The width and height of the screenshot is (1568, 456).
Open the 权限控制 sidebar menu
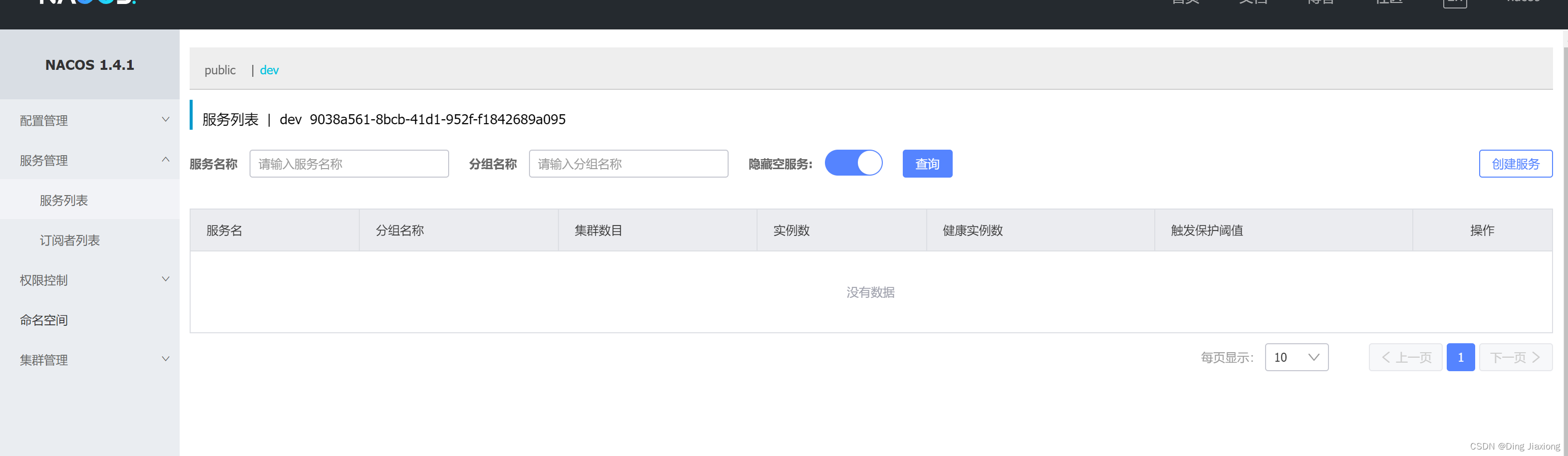click(89, 280)
